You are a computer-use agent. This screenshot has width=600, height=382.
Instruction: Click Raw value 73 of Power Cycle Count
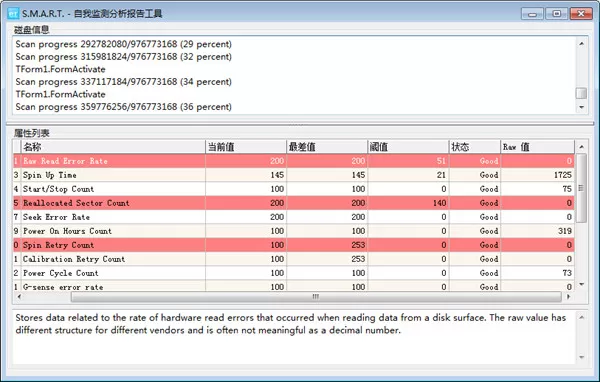tap(567, 273)
